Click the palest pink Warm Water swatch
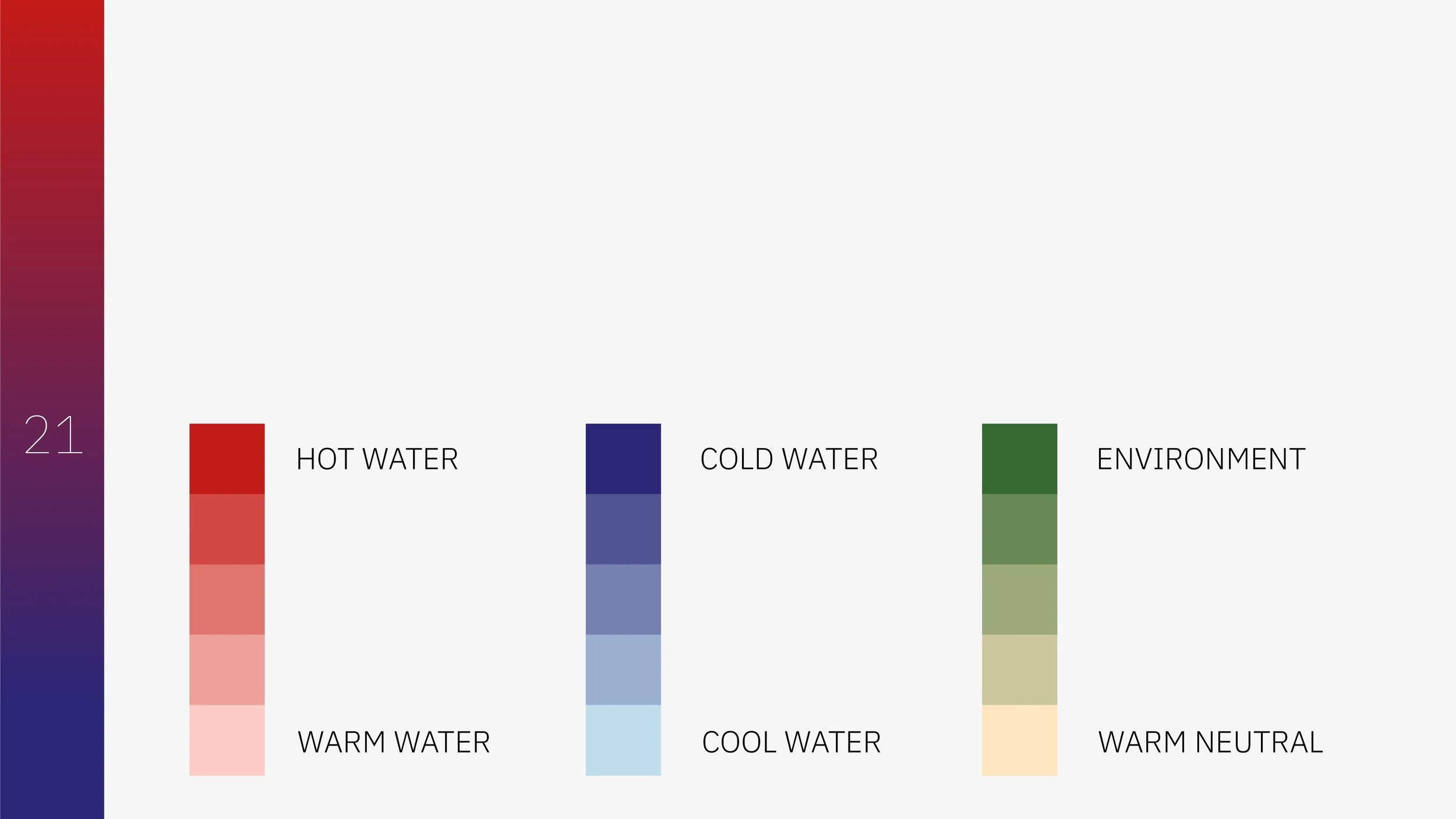This screenshot has height=819, width=1456. pos(227,740)
